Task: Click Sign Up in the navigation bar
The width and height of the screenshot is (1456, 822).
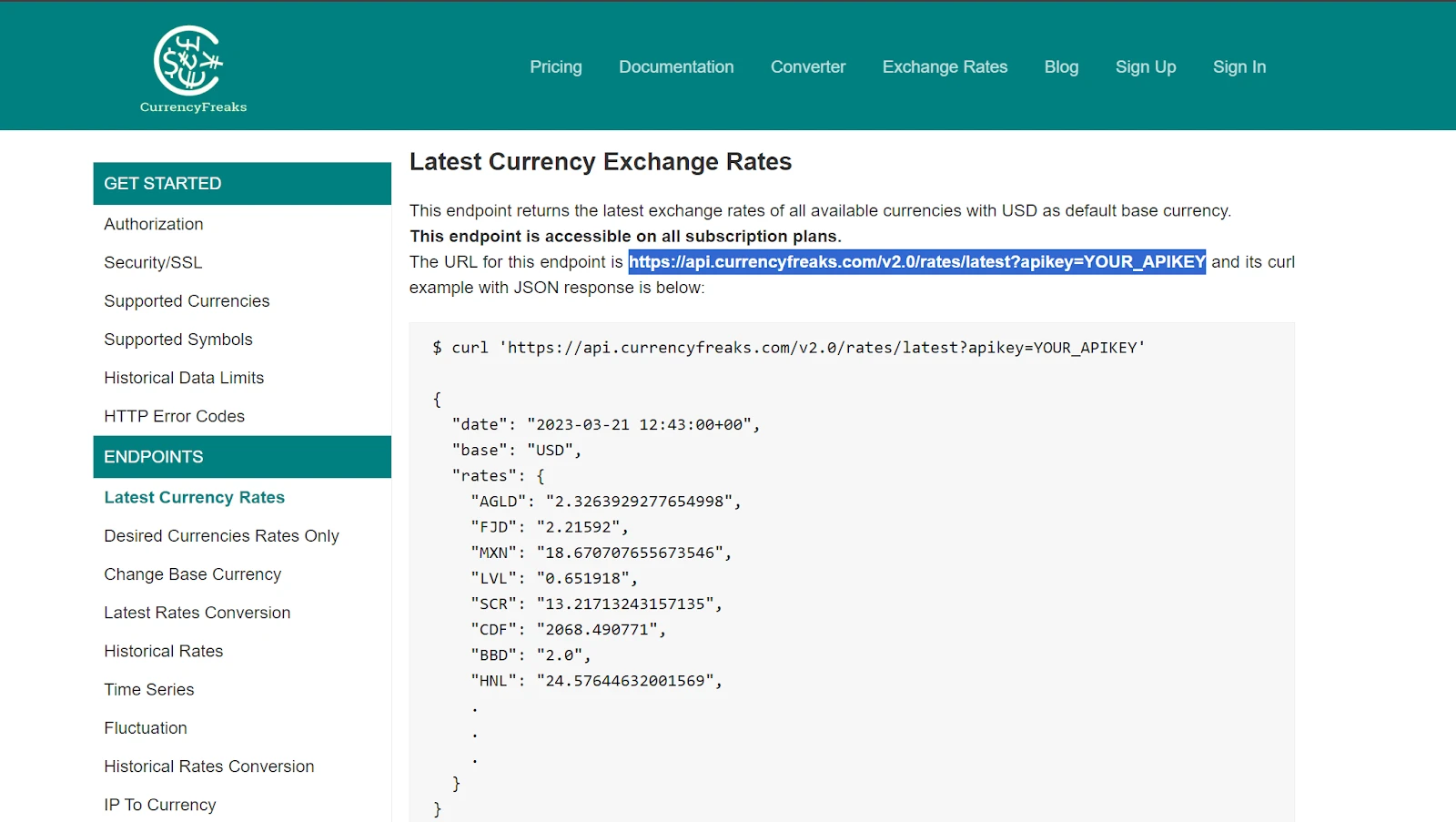Action: point(1145,66)
